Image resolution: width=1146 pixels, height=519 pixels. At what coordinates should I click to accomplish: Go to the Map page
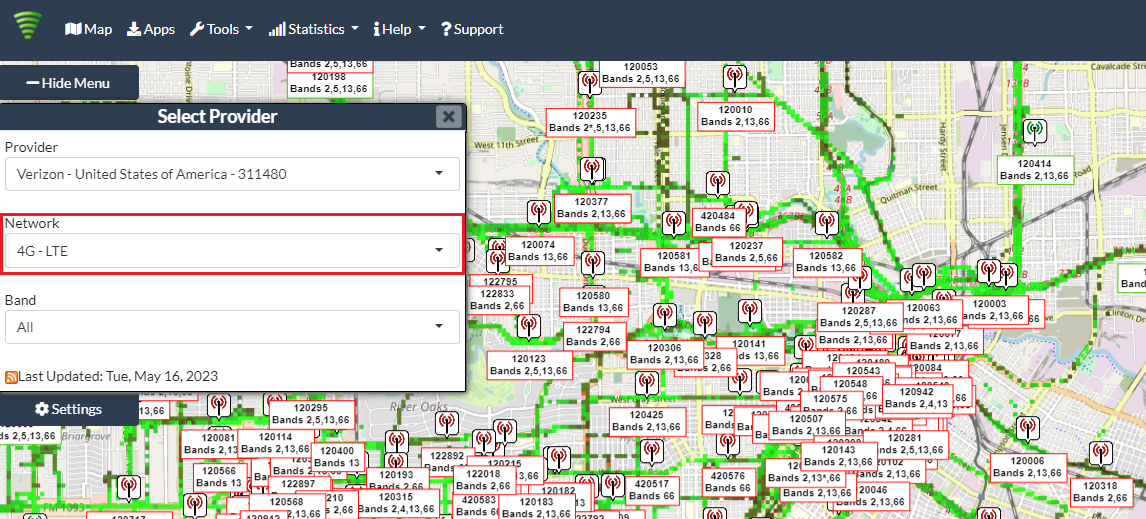pyautogui.click(x=88, y=29)
